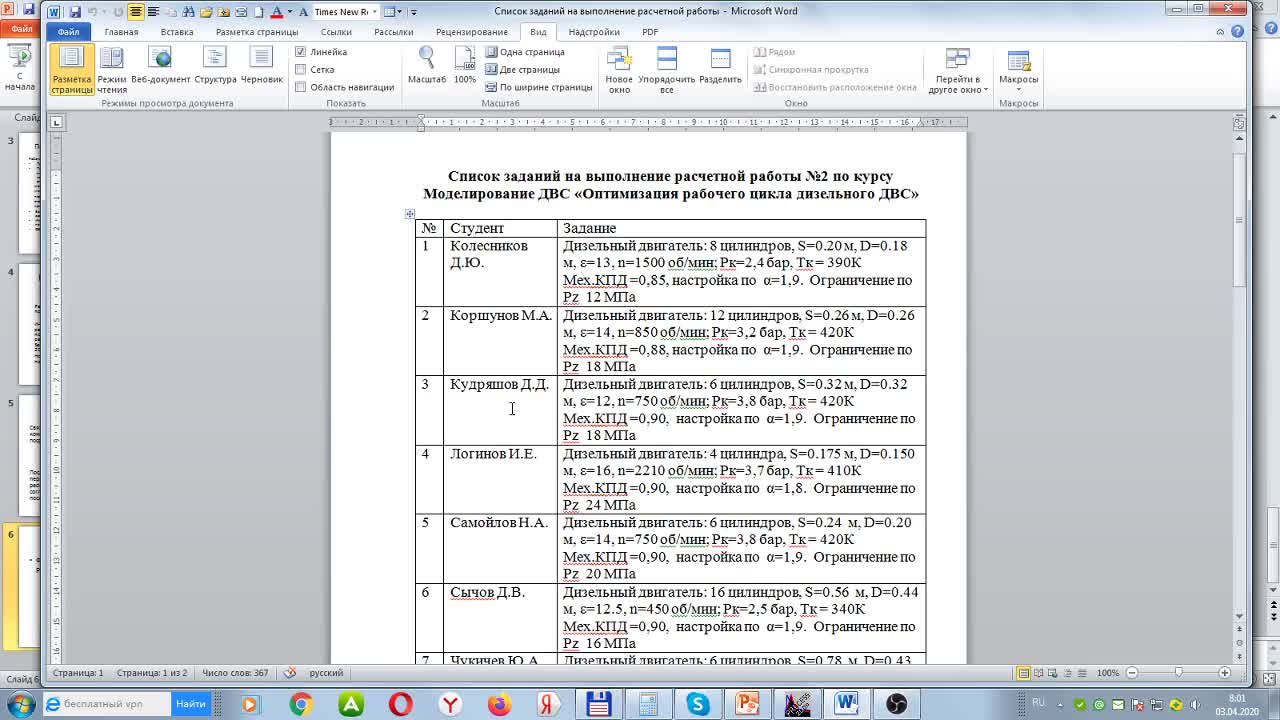
Task: Choose Page width (По ширине страницы) zoom
Action: 539,87
